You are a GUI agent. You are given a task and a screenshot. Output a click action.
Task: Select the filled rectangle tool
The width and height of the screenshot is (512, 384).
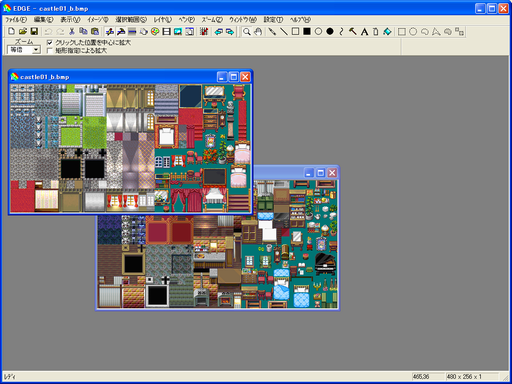coord(307,32)
